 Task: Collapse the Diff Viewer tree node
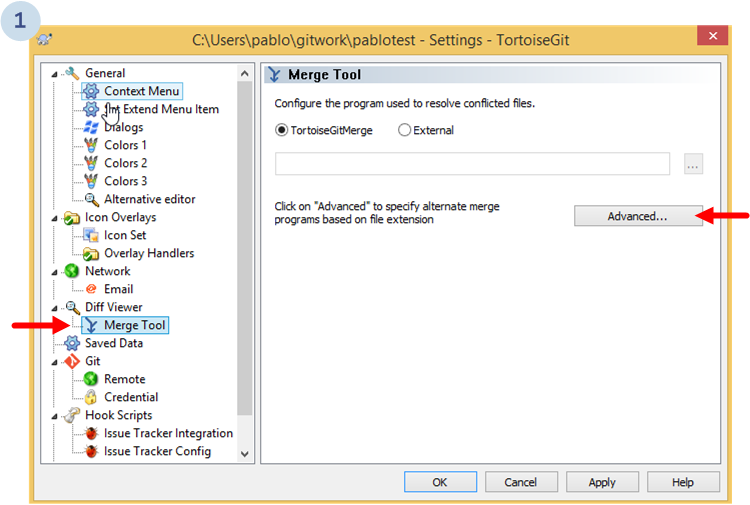(55, 308)
